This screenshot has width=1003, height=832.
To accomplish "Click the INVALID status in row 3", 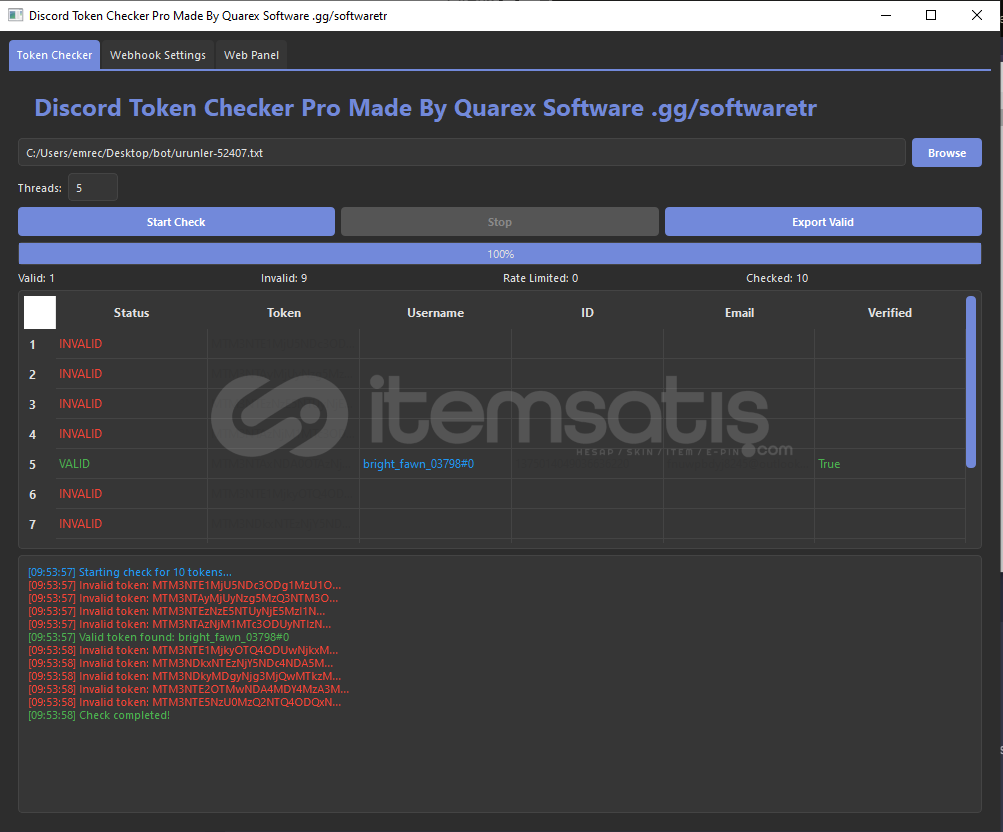I will tap(81, 404).
